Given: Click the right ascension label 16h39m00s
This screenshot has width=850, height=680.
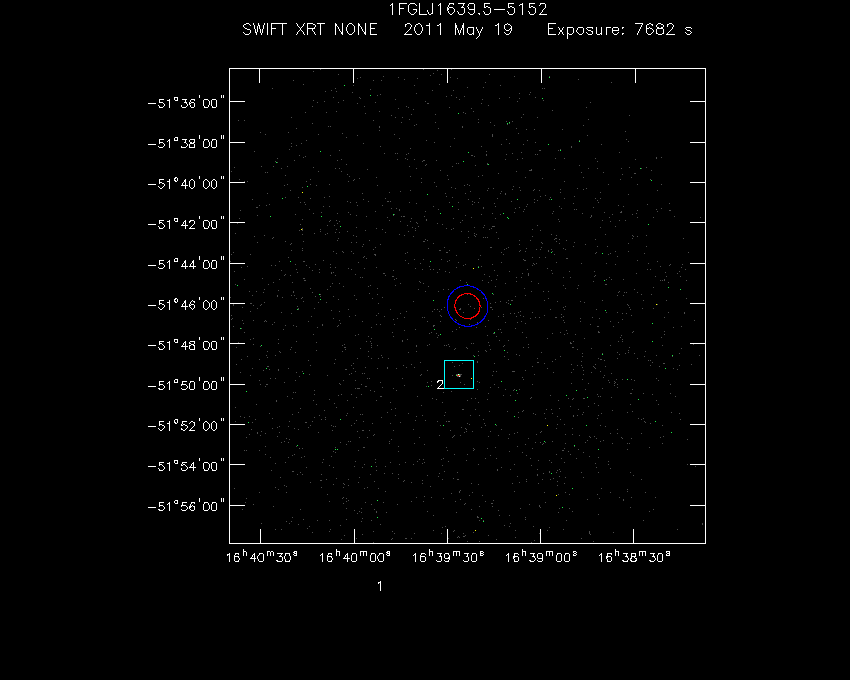Looking at the screenshot, I should 541,557.
